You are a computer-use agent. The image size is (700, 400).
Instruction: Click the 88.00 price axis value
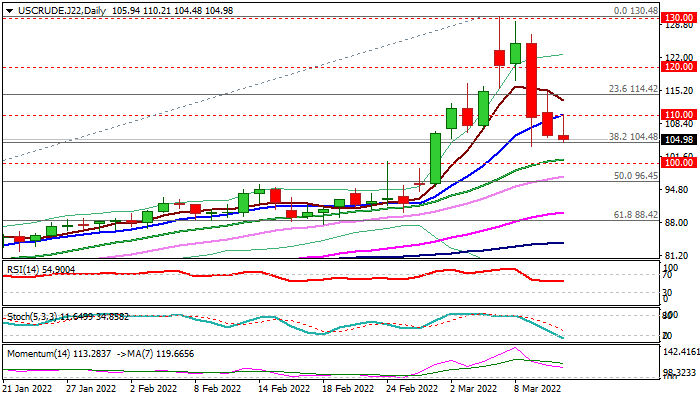point(679,223)
